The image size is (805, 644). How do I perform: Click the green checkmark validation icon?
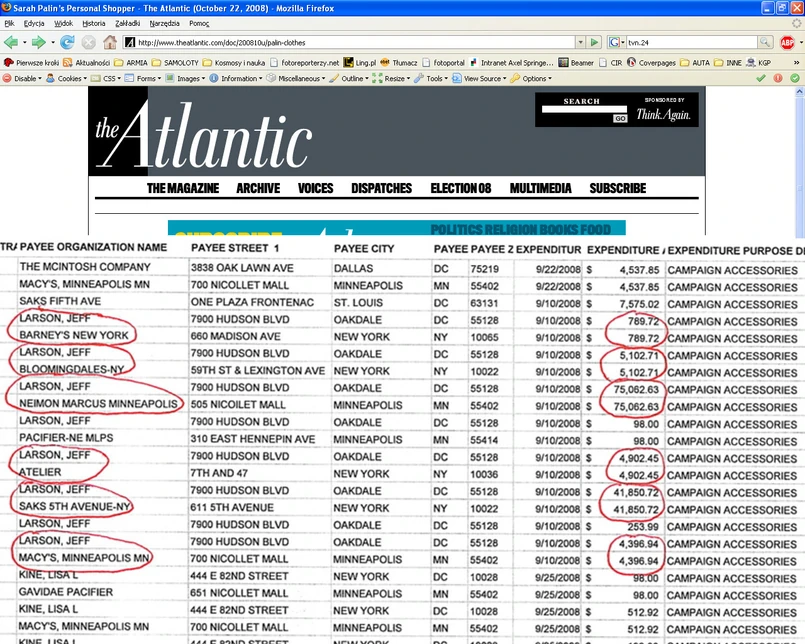tap(761, 78)
